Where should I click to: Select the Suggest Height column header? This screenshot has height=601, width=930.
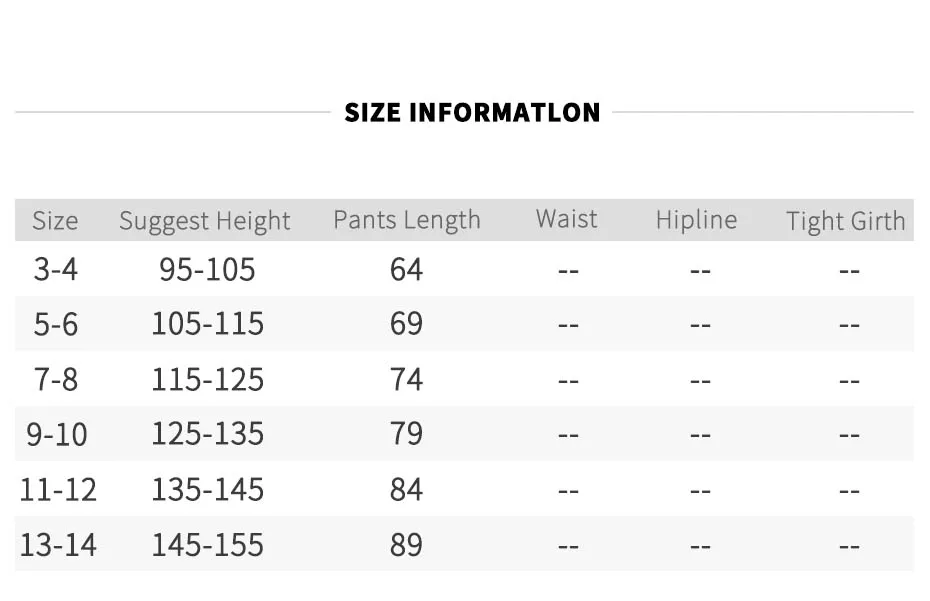[x=205, y=221]
